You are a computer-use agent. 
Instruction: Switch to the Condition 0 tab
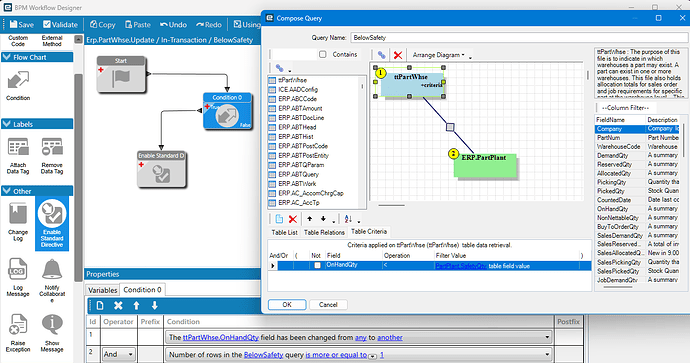(x=142, y=290)
